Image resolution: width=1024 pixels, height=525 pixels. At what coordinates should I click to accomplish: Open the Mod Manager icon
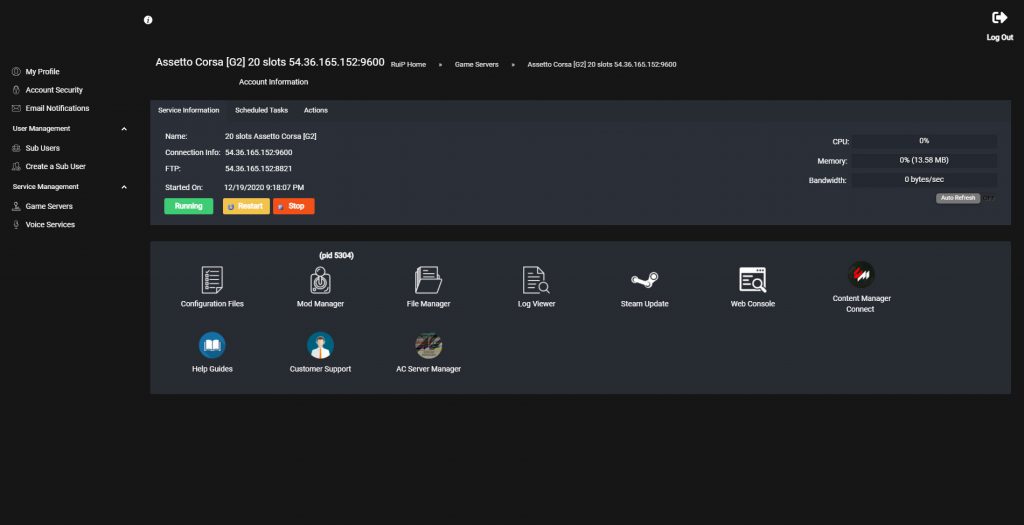point(320,280)
